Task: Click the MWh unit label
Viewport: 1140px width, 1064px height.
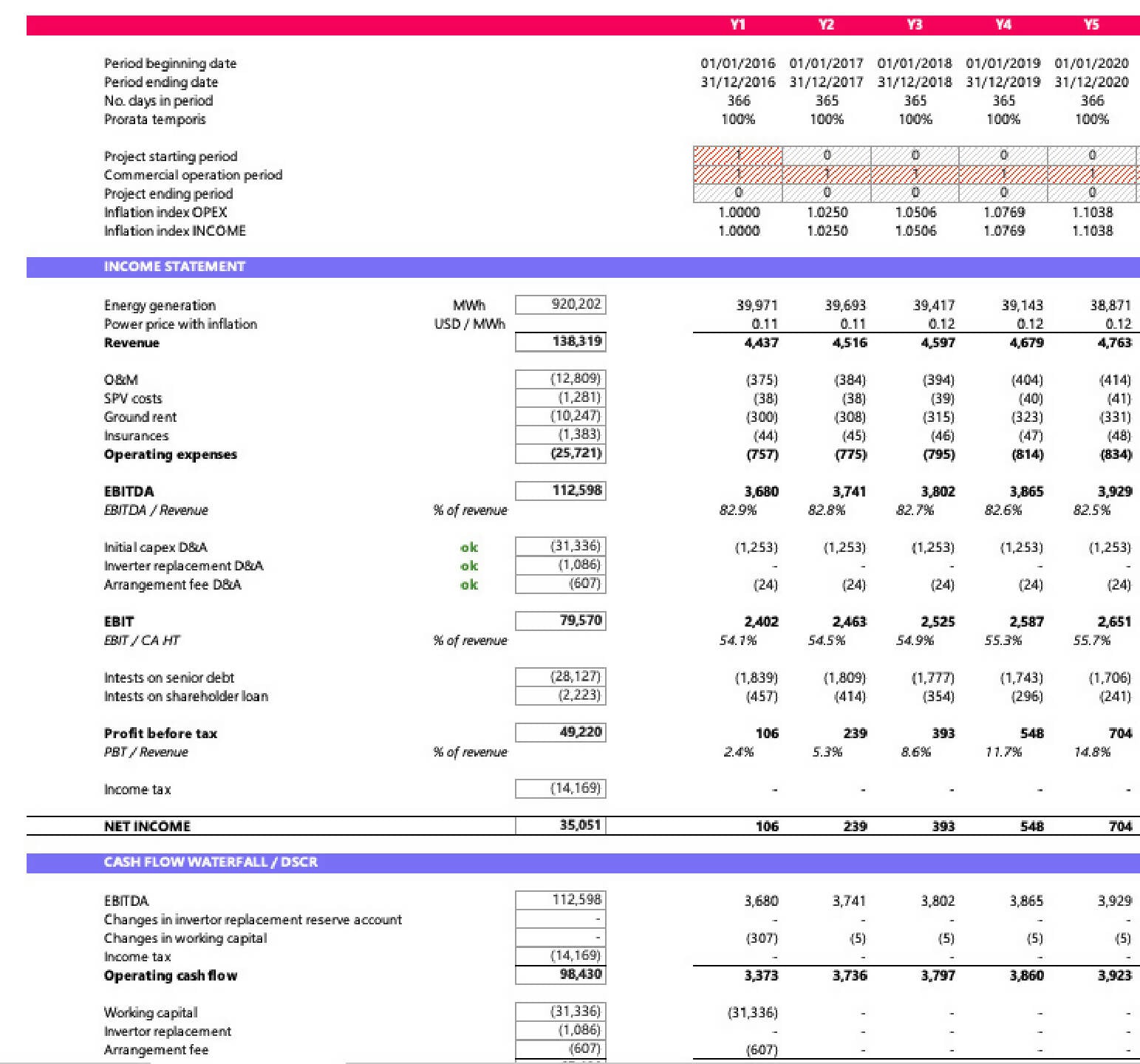Action: [x=468, y=304]
